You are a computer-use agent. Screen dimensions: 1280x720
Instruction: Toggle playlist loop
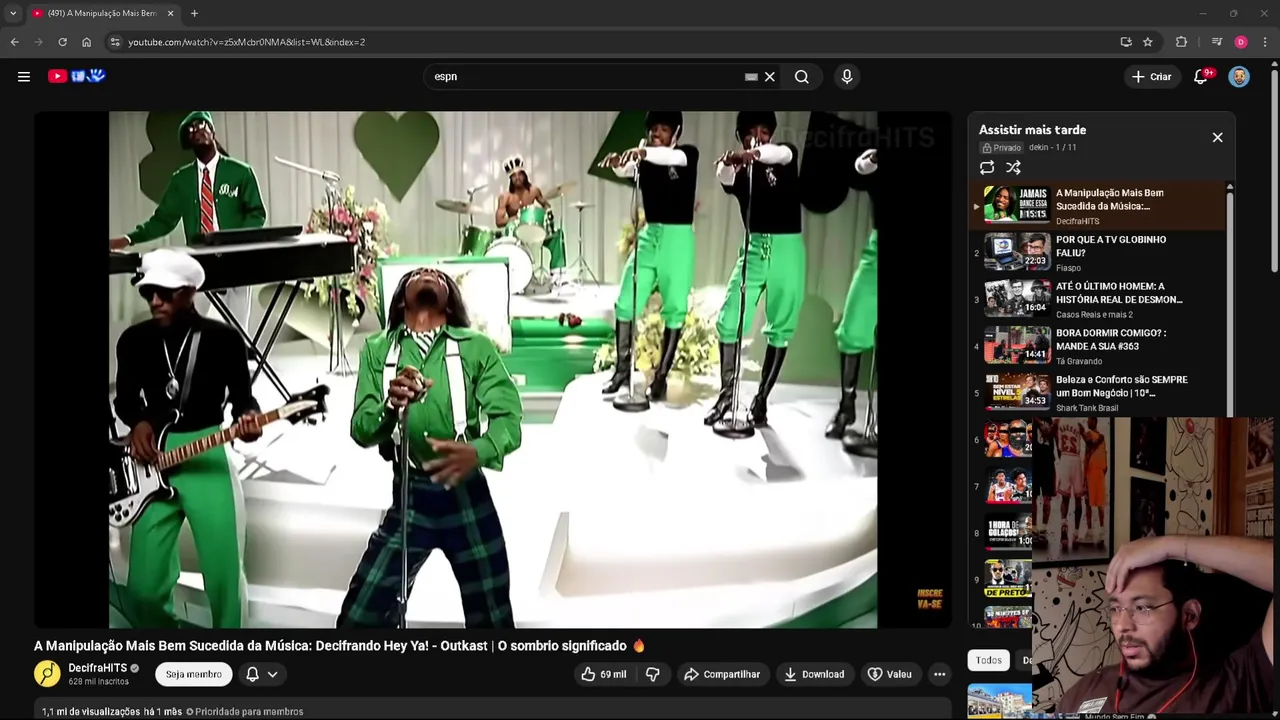click(987, 168)
